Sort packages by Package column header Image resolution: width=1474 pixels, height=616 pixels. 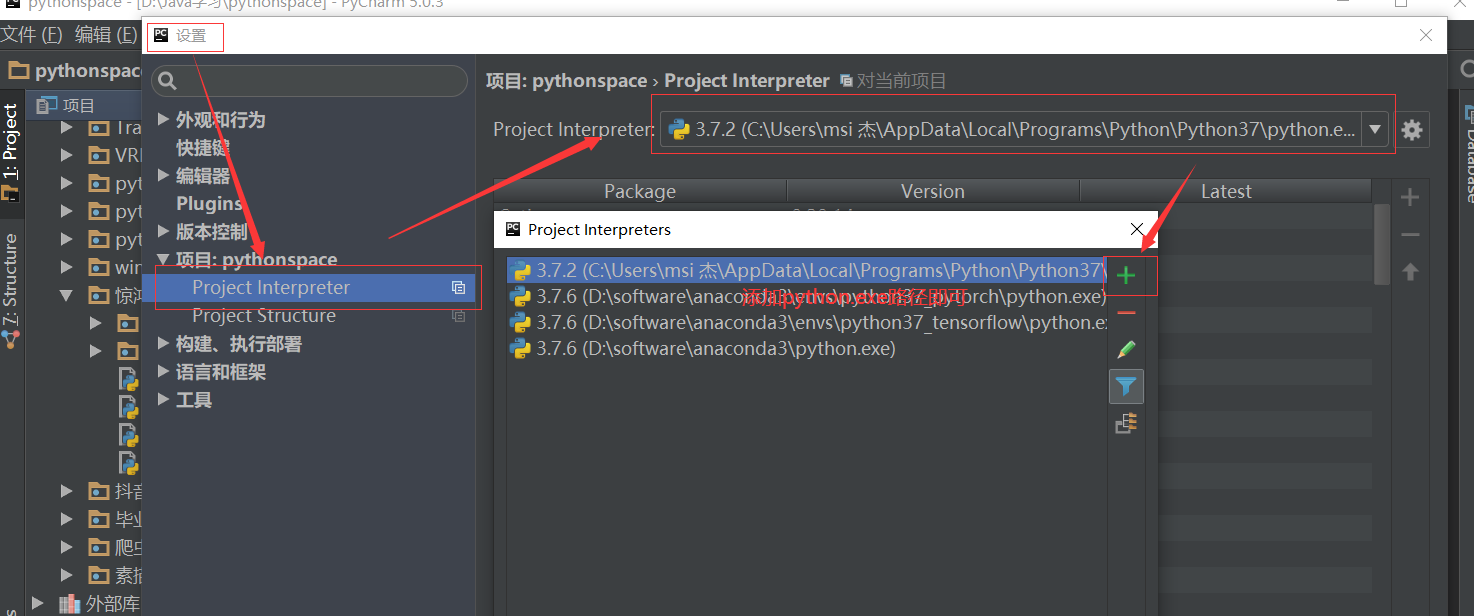point(640,191)
